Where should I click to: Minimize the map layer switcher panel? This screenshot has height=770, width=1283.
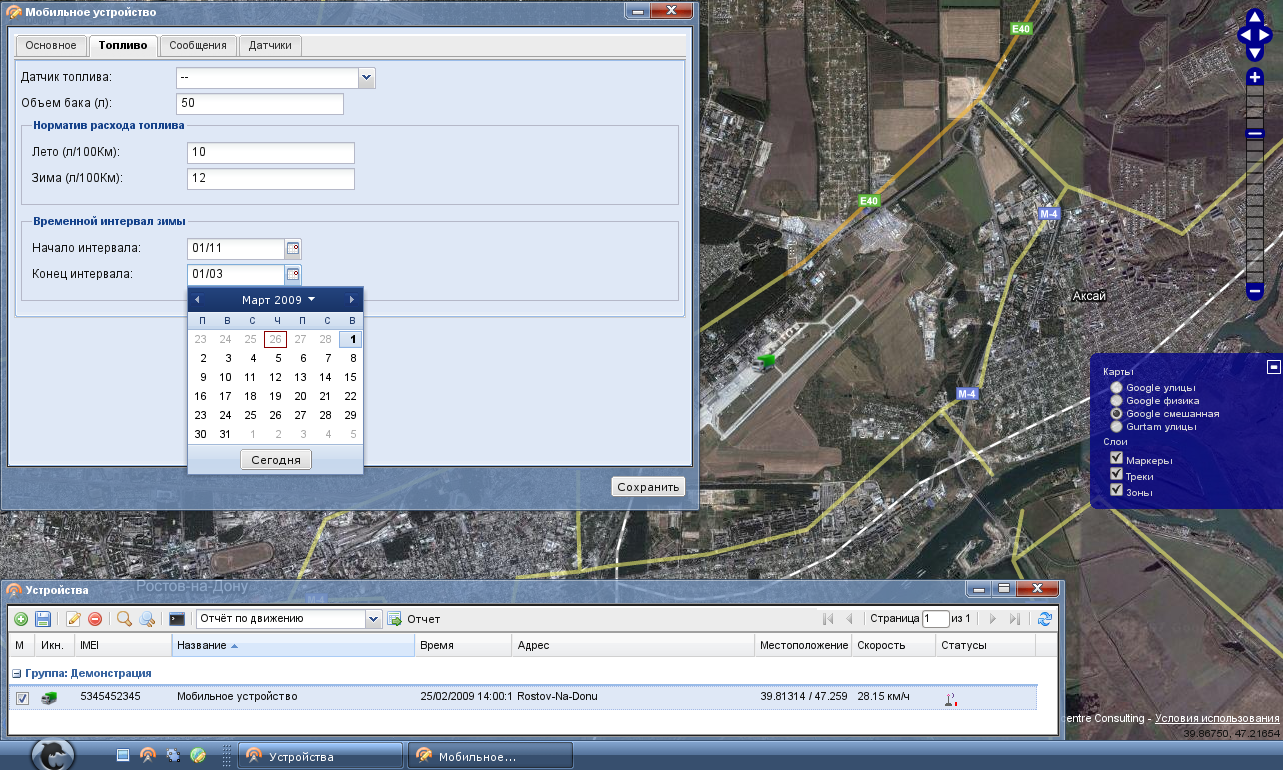tap(1274, 366)
